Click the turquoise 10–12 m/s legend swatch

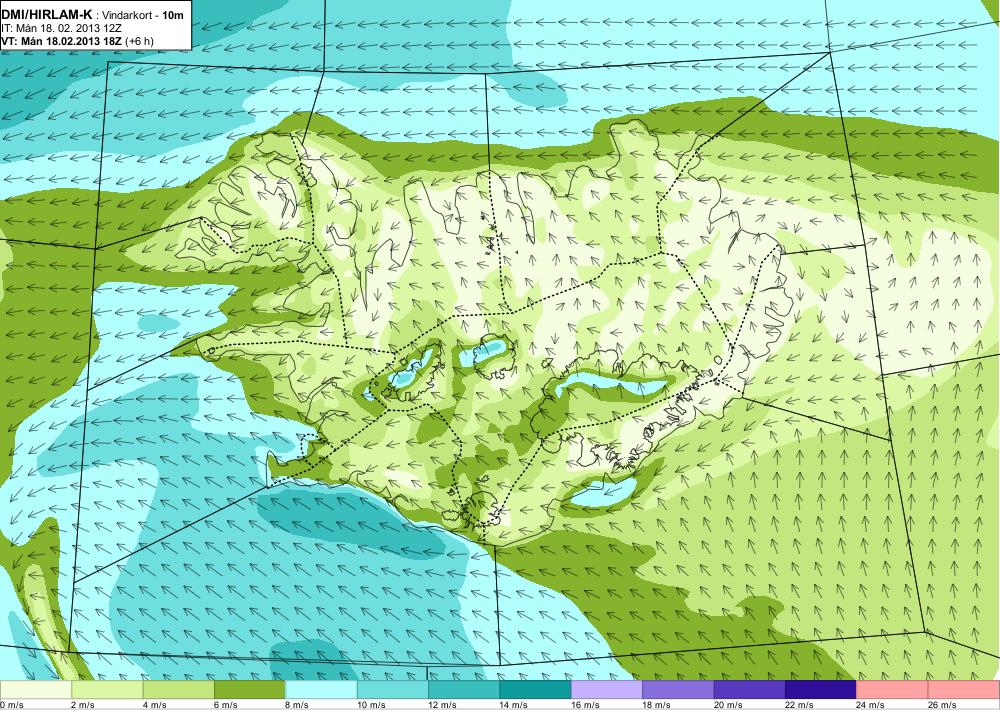pos(393,690)
